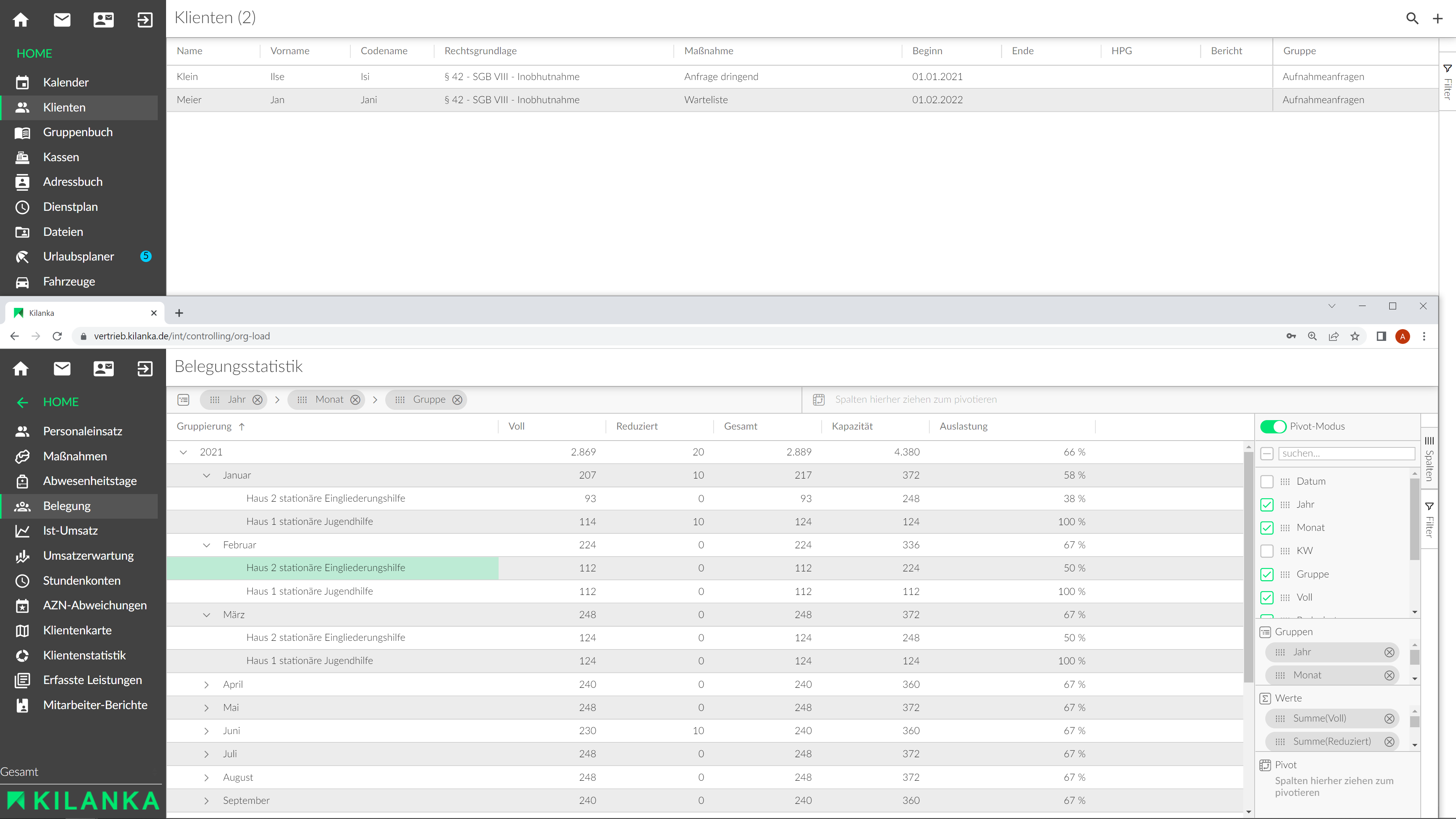
Task: Focus the column search field
Action: coord(1346,453)
